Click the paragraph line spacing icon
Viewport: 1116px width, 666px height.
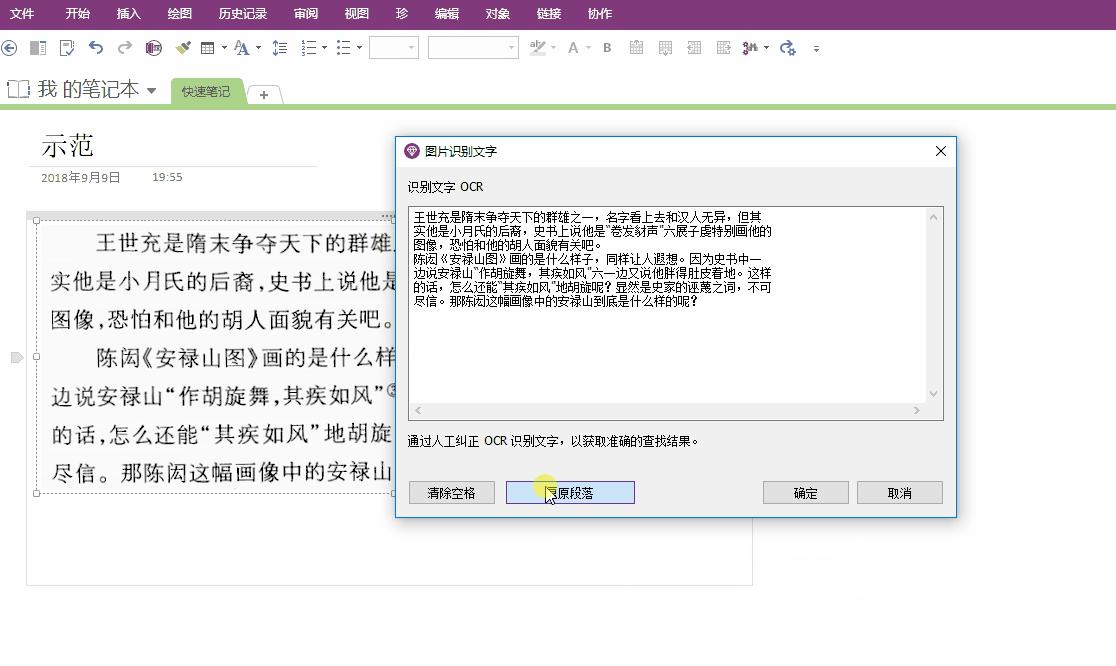pos(280,48)
